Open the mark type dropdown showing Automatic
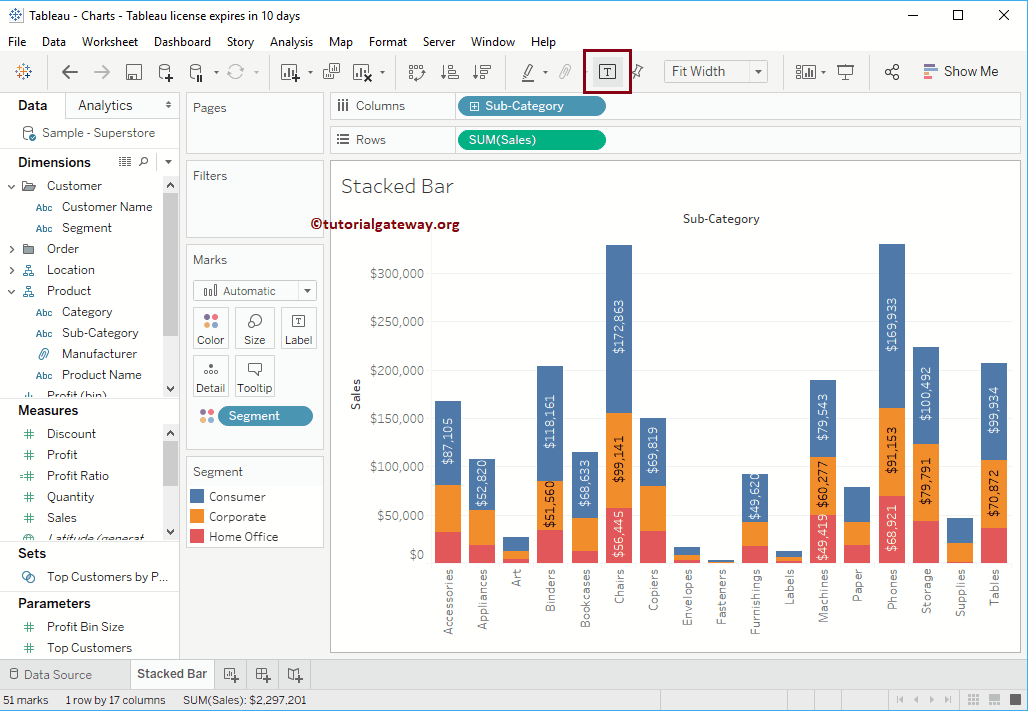 [254, 290]
